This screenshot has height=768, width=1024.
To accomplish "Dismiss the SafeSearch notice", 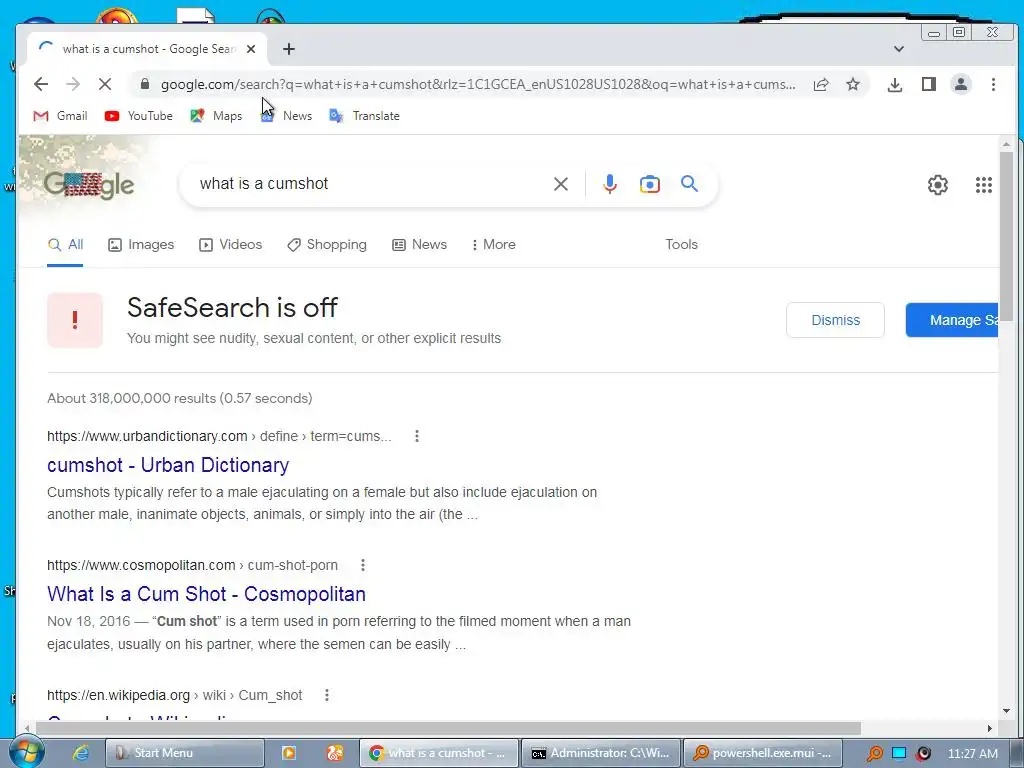I will tap(835, 320).
